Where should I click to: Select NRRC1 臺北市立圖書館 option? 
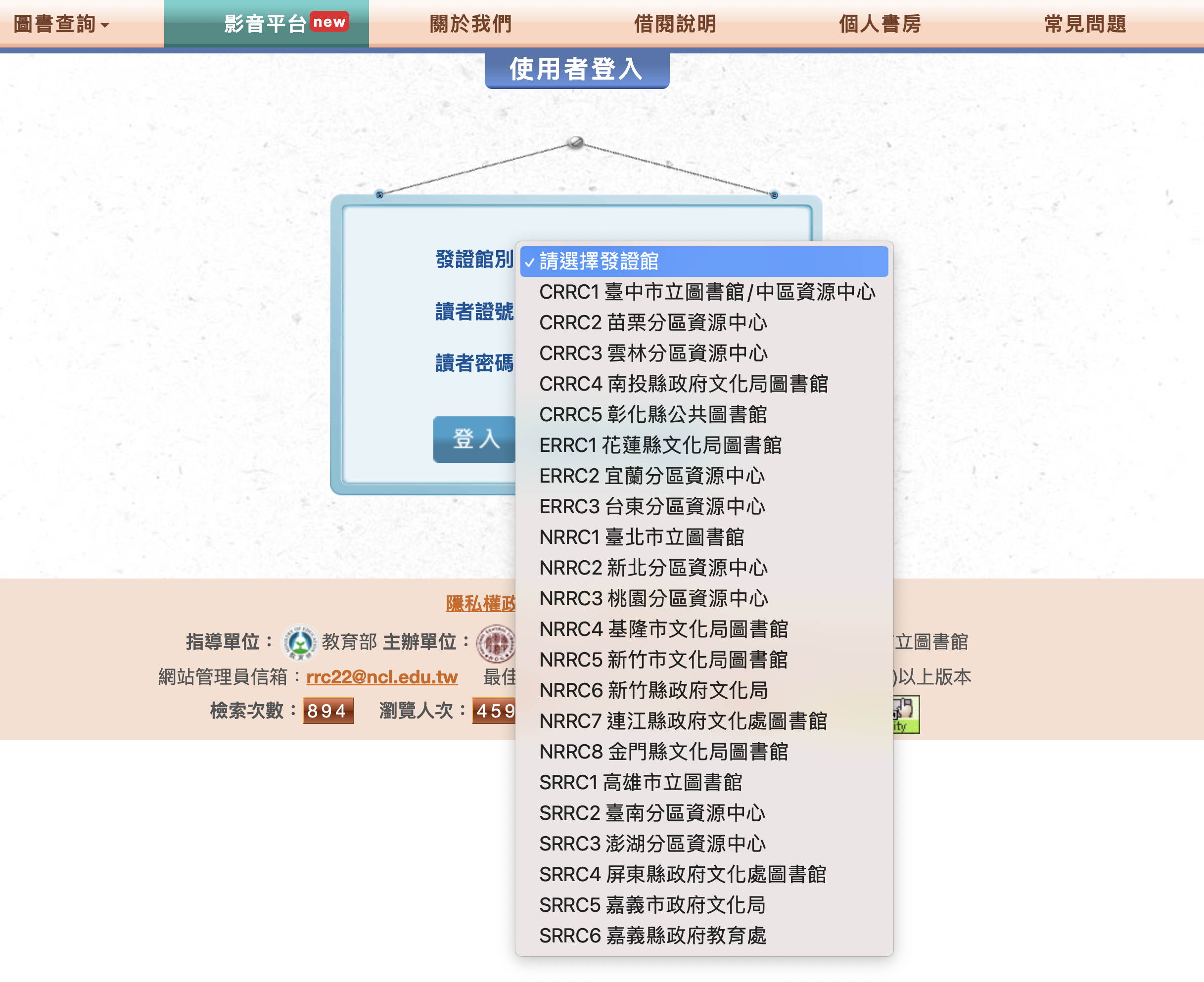[641, 537]
